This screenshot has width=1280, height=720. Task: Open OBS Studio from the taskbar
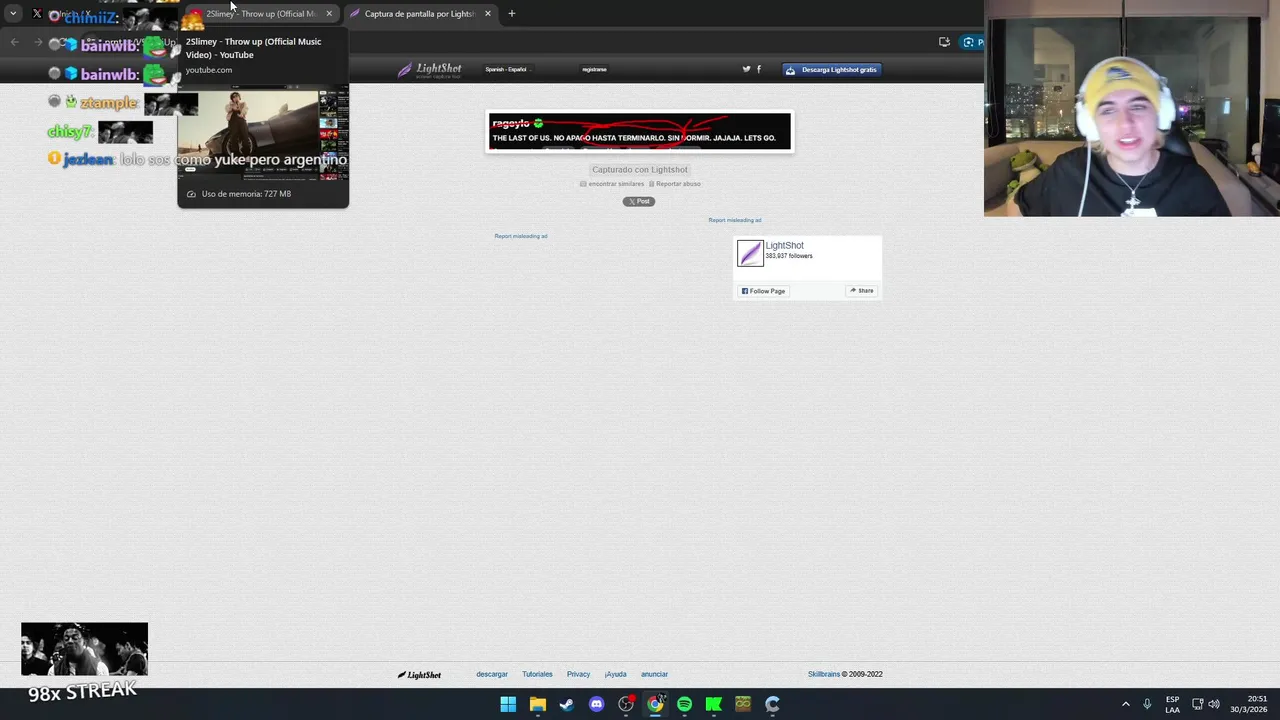[x=626, y=704]
